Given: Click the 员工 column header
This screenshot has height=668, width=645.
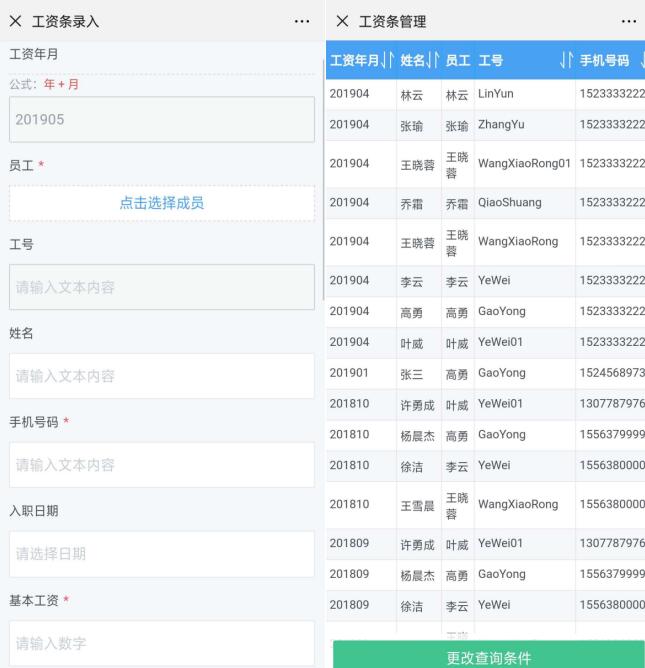Looking at the screenshot, I should click(458, 60).
